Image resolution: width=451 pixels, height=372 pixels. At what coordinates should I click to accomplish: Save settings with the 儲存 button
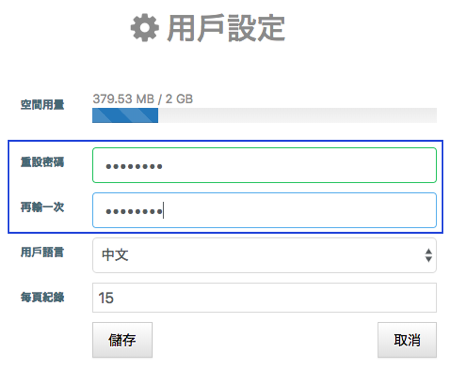point(122,340)
